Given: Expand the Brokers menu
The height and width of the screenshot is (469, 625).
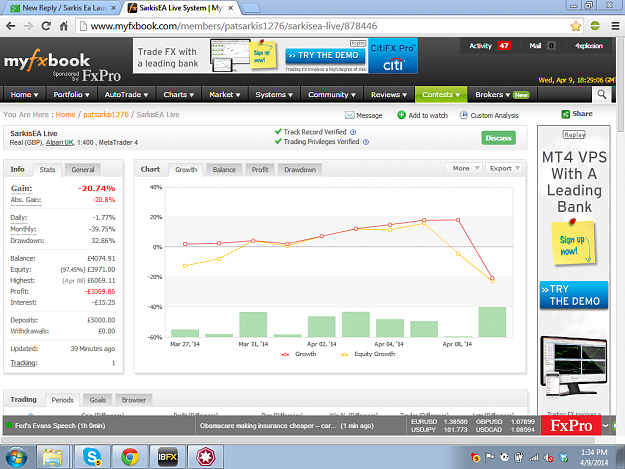Looking at the screenshot, I should [502, 94].
